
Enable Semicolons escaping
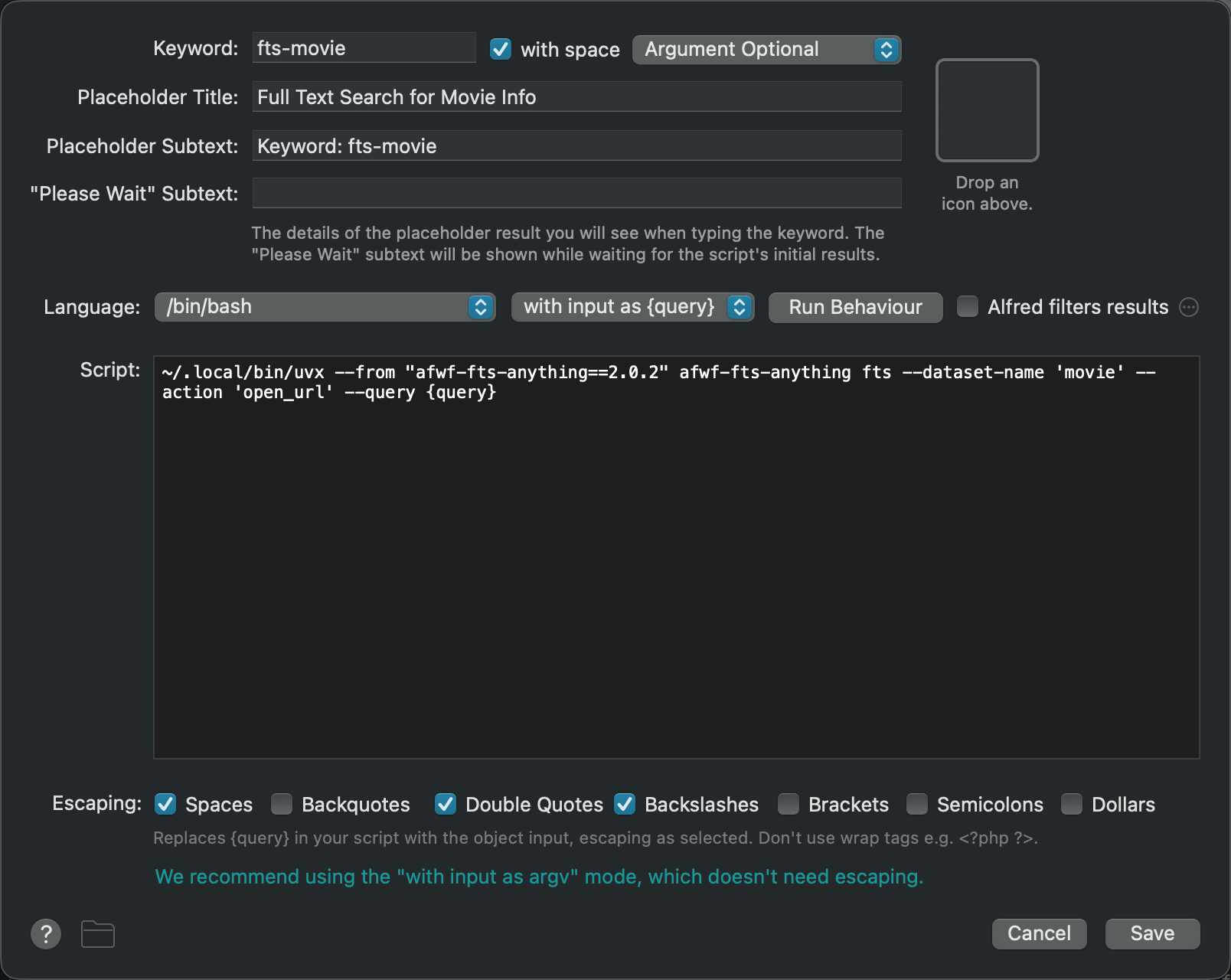point(917,804)
